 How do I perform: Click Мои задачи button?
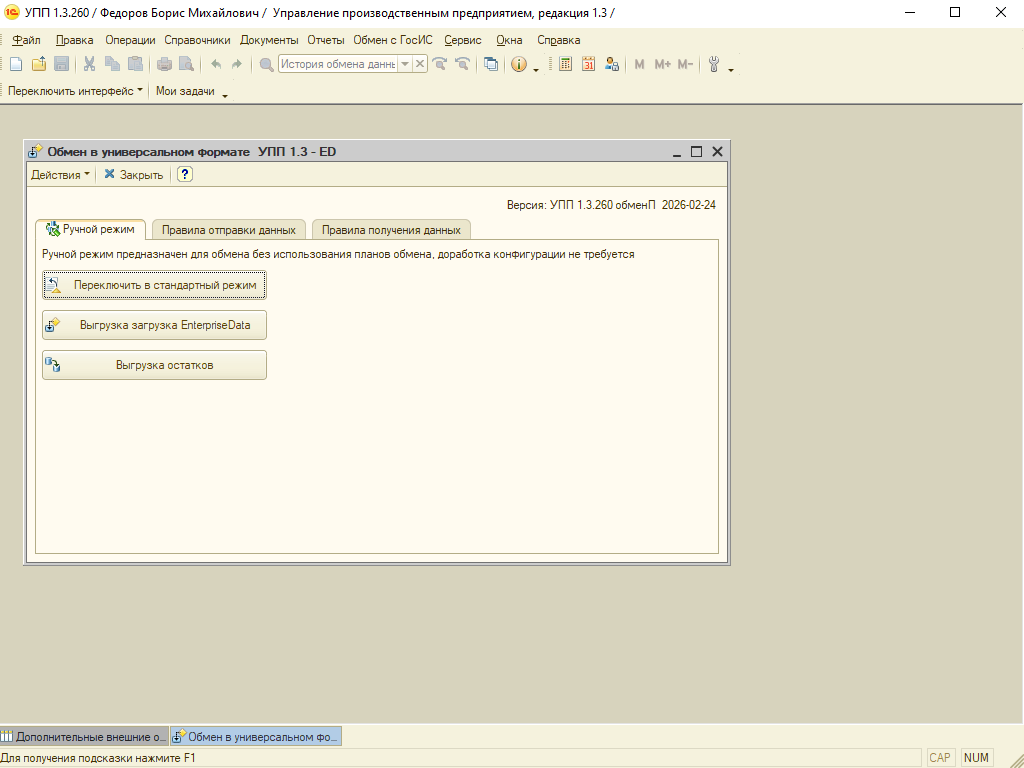point(185,91)
